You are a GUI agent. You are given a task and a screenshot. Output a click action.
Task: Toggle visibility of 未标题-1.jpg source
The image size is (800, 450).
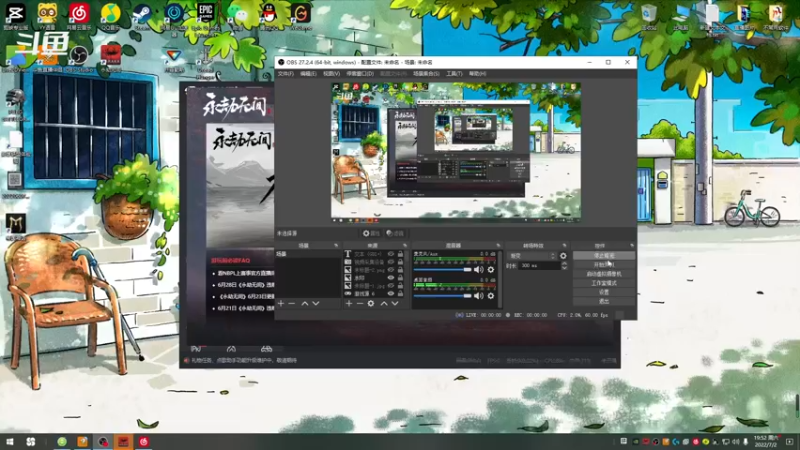(x=391, y=286)
